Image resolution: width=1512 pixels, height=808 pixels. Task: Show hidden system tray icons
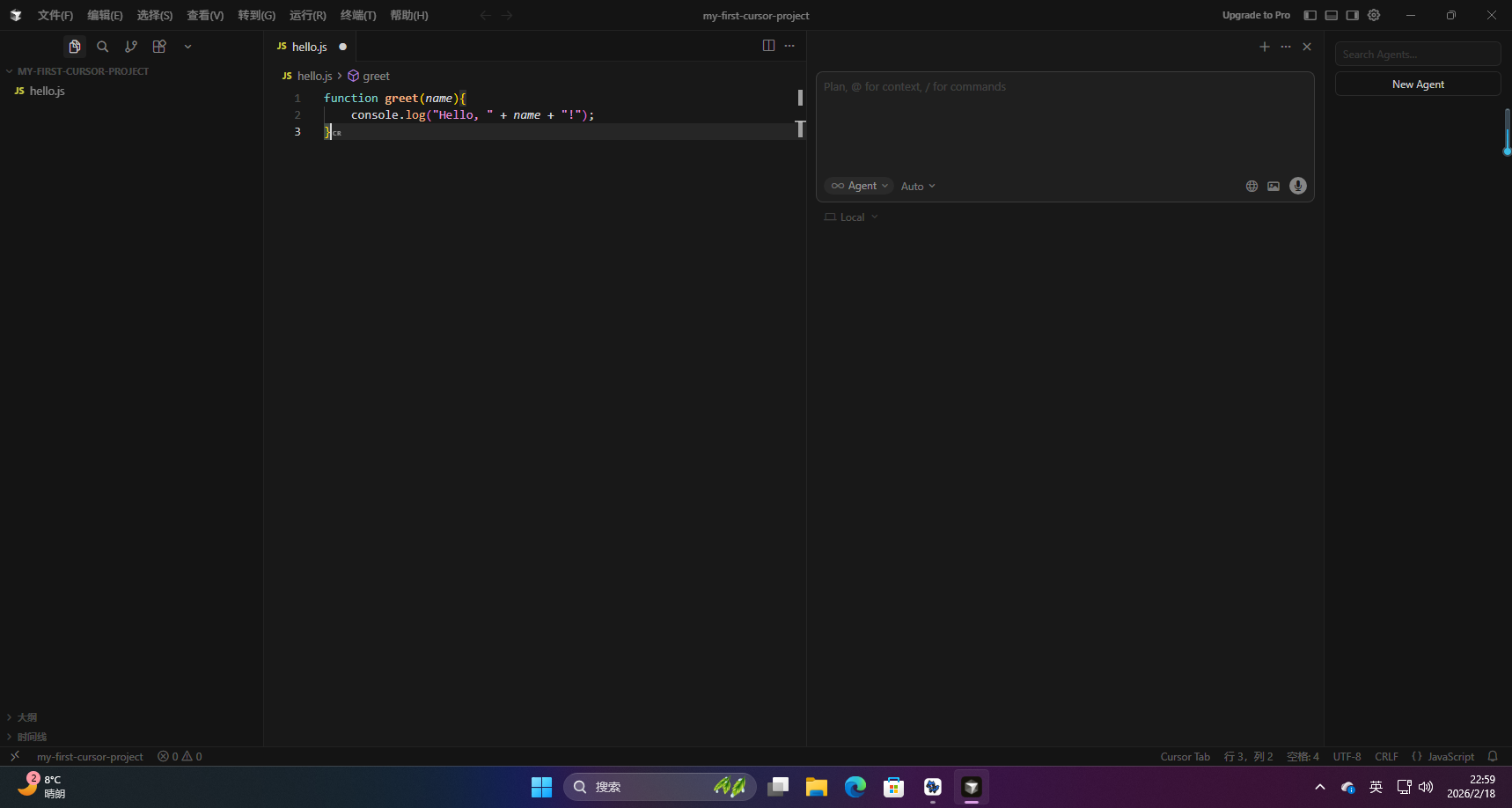tap(1319, 787)
